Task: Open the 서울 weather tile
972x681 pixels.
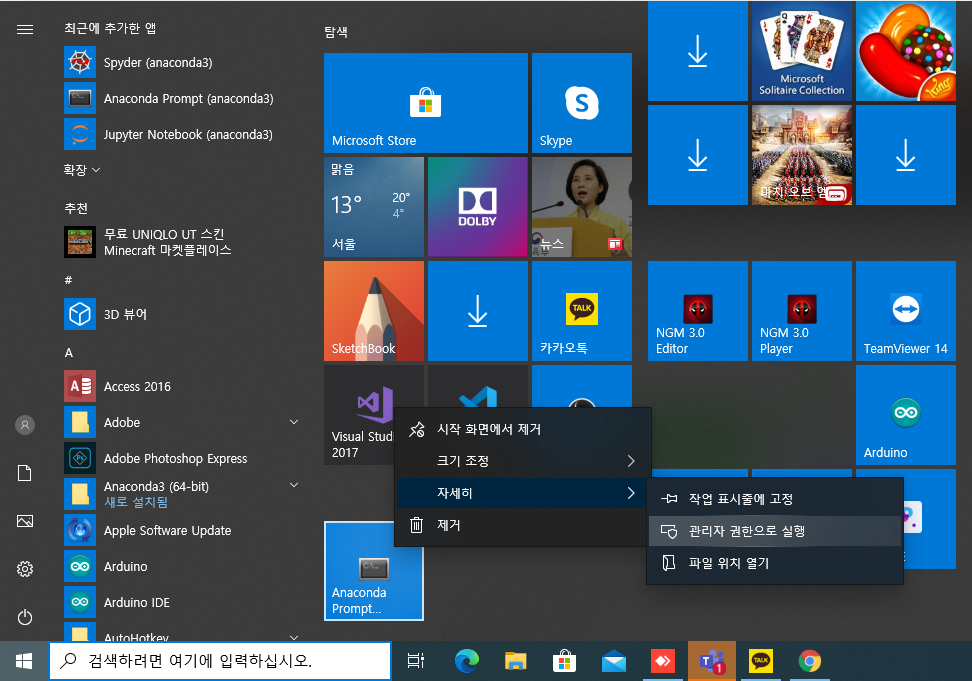Action: tap(374, 207)
